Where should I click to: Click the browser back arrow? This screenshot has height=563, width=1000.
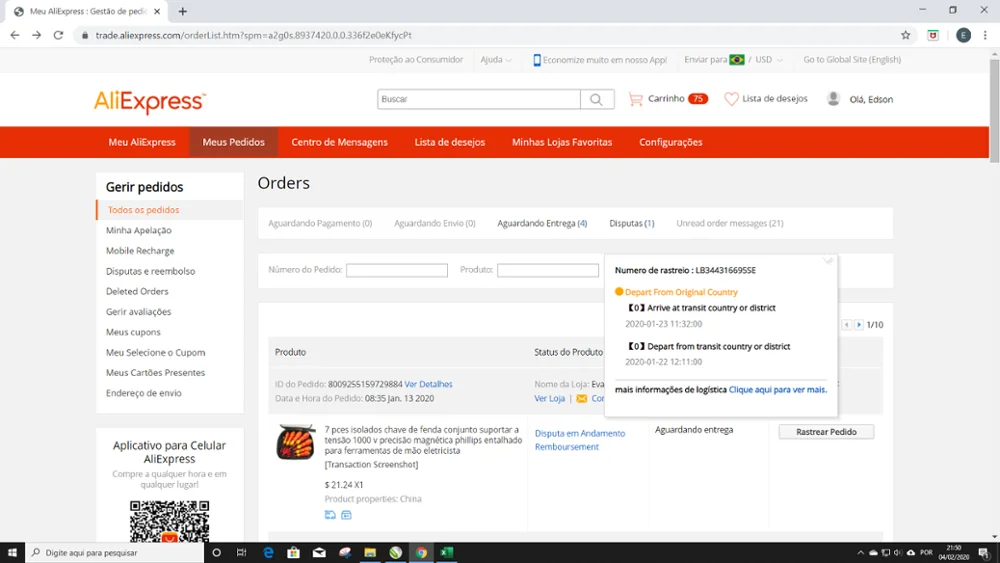tap(15, 35)
